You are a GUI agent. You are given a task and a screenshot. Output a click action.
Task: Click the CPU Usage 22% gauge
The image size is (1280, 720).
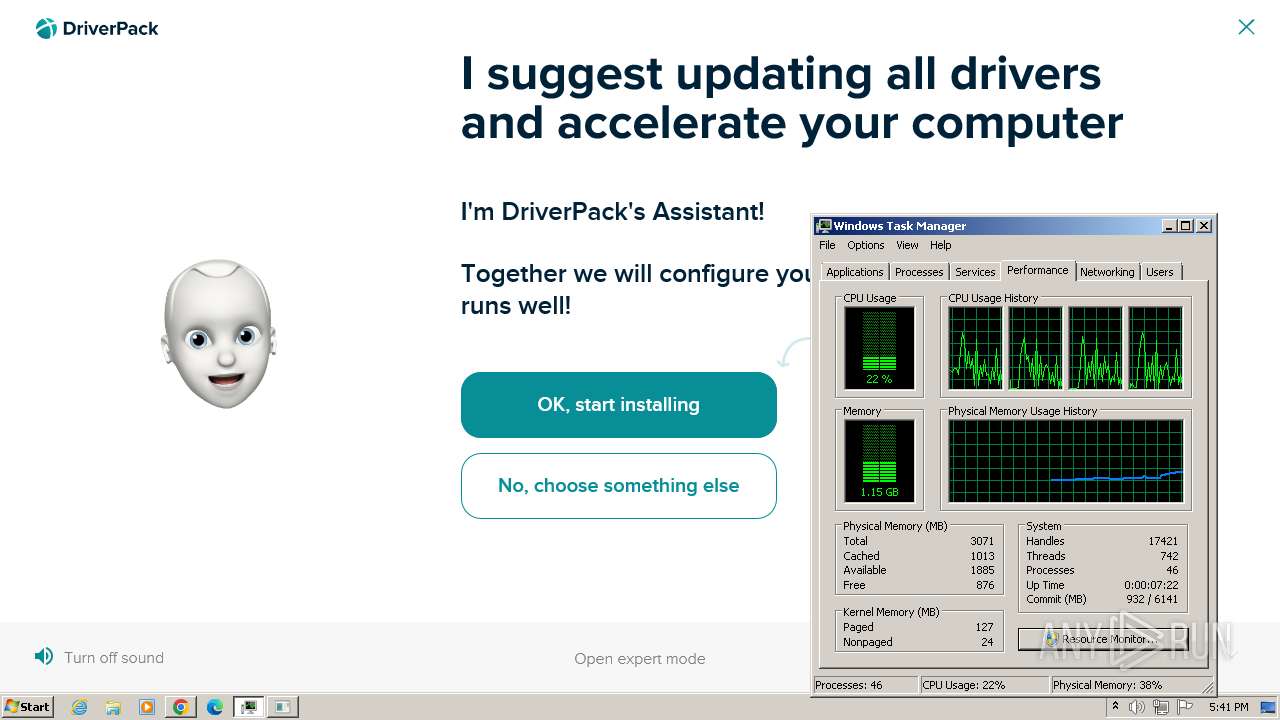pyautogui.click(x=879, y=347)
